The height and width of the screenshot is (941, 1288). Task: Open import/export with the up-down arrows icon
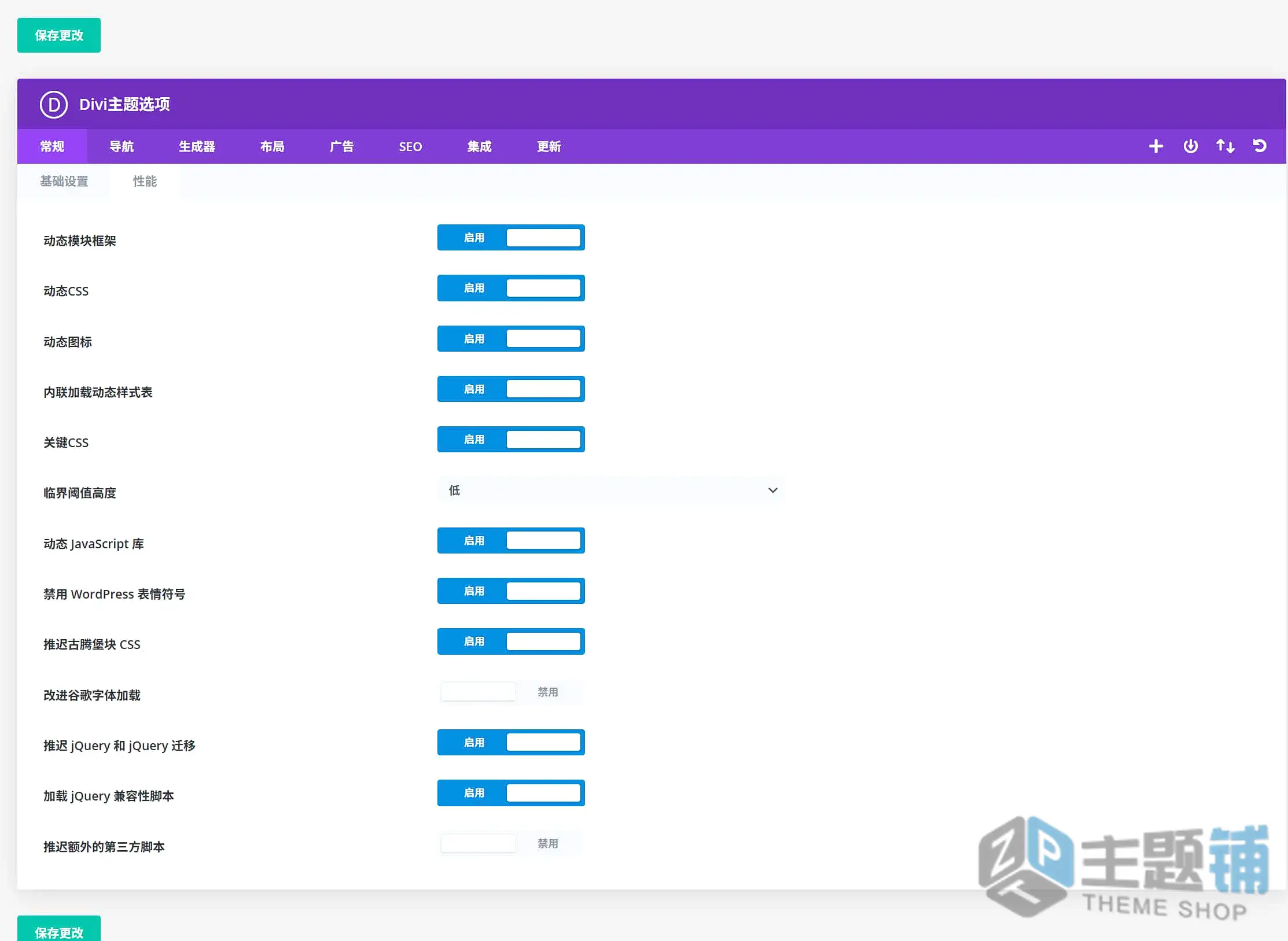tap(1225, 146)
